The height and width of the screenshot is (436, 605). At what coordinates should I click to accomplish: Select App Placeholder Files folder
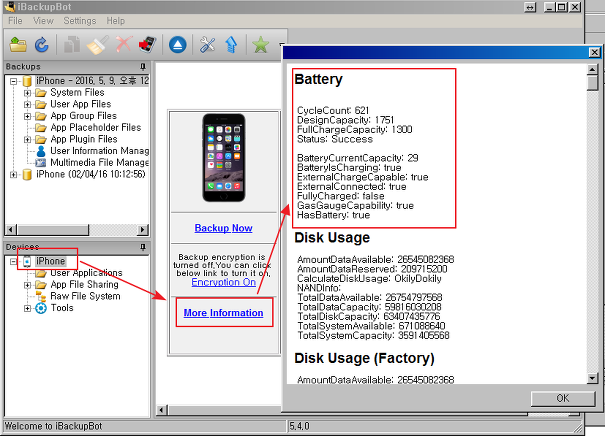pos(96,127)
